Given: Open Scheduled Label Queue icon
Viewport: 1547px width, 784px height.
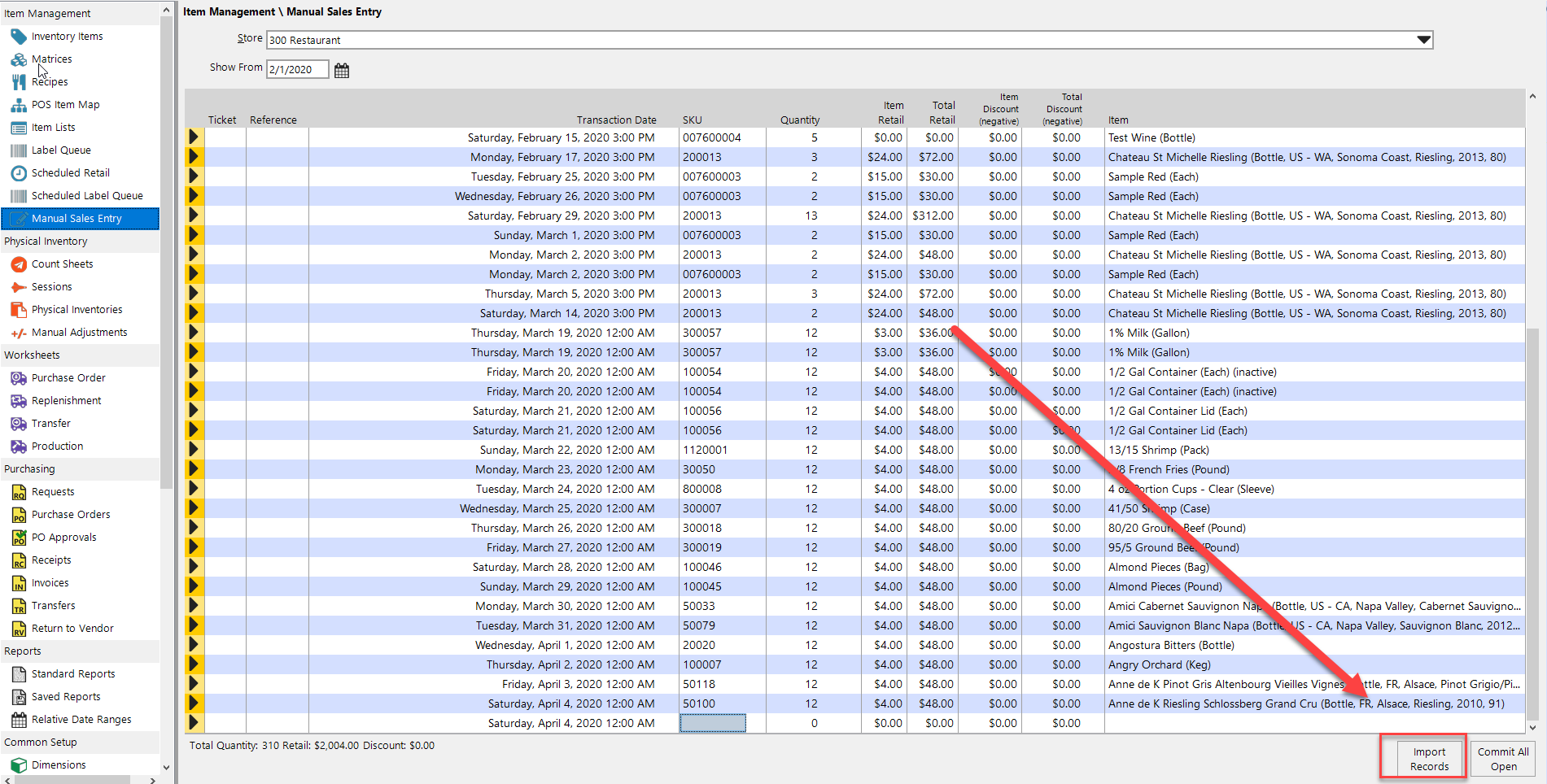Looking at the screenshot, I should pyautogui.click(x=19, y=196).
